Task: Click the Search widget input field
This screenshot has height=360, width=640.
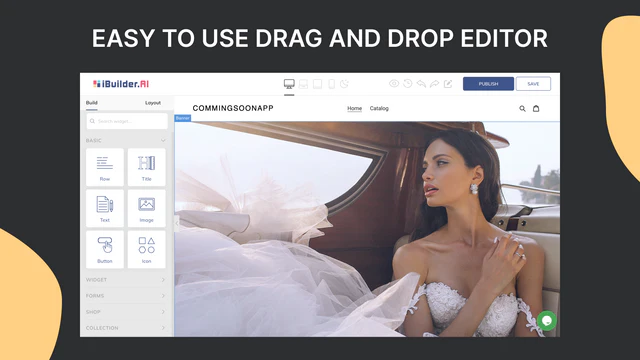Action: coord(127,121)
